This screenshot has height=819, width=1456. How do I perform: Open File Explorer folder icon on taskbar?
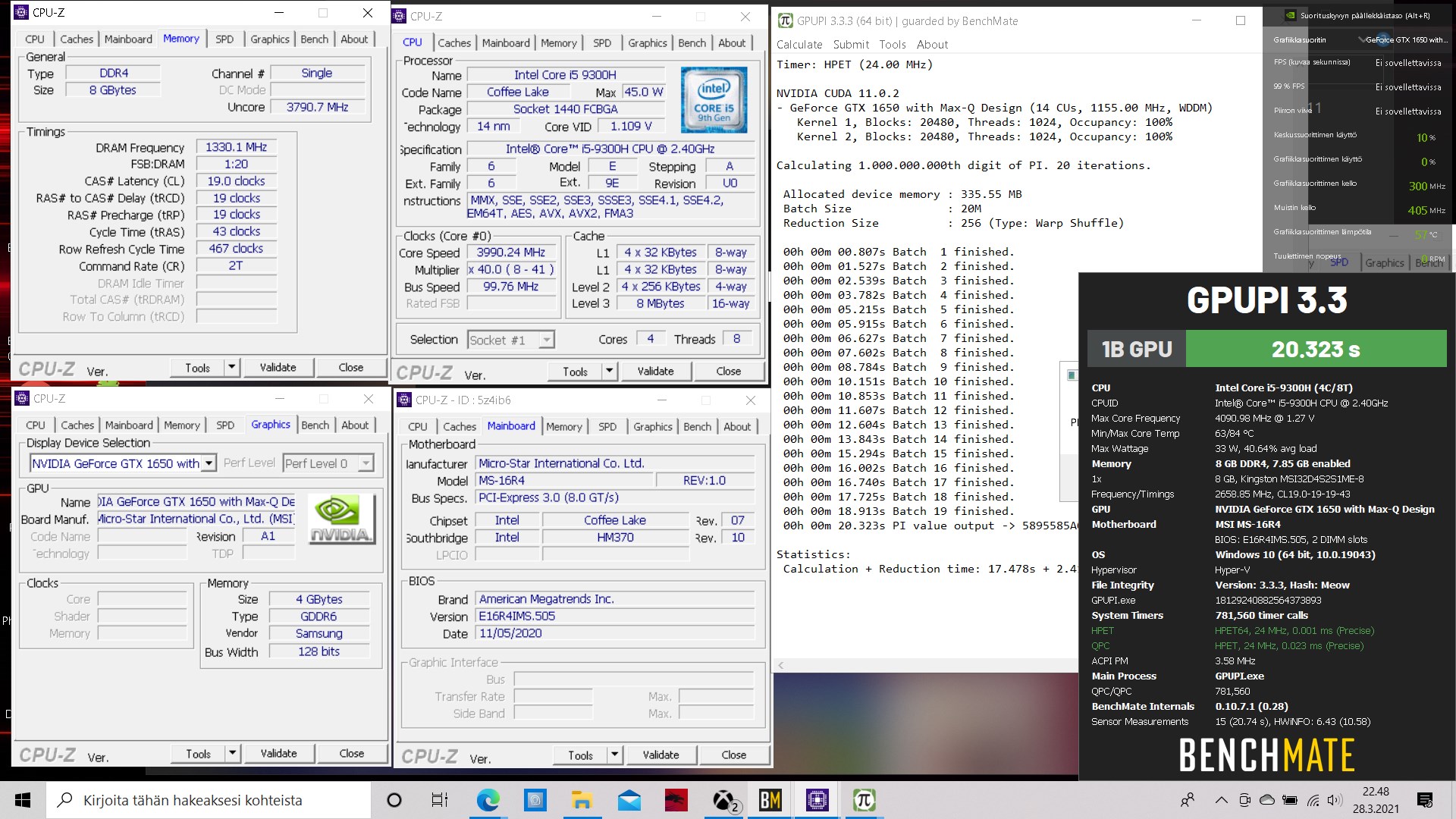[x=582, y=800]
